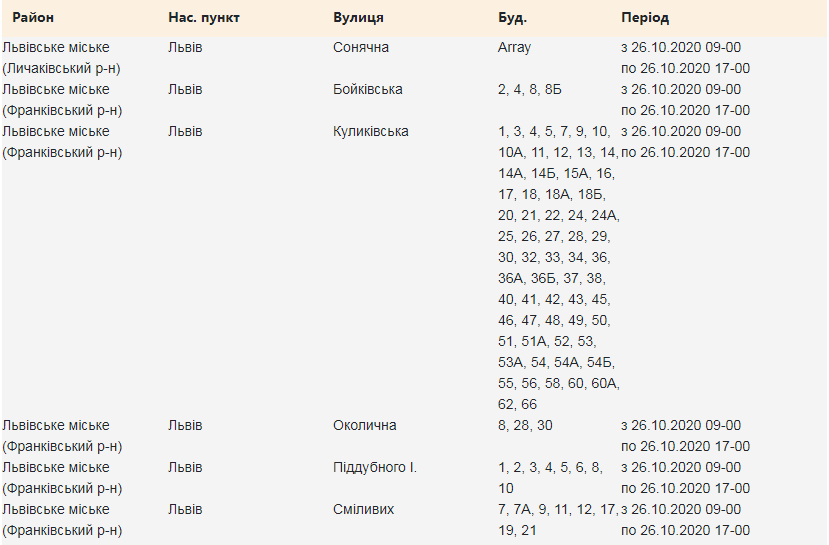Click the period cell in Сміливих row
The image size is (829, 545).
[685, 520]
